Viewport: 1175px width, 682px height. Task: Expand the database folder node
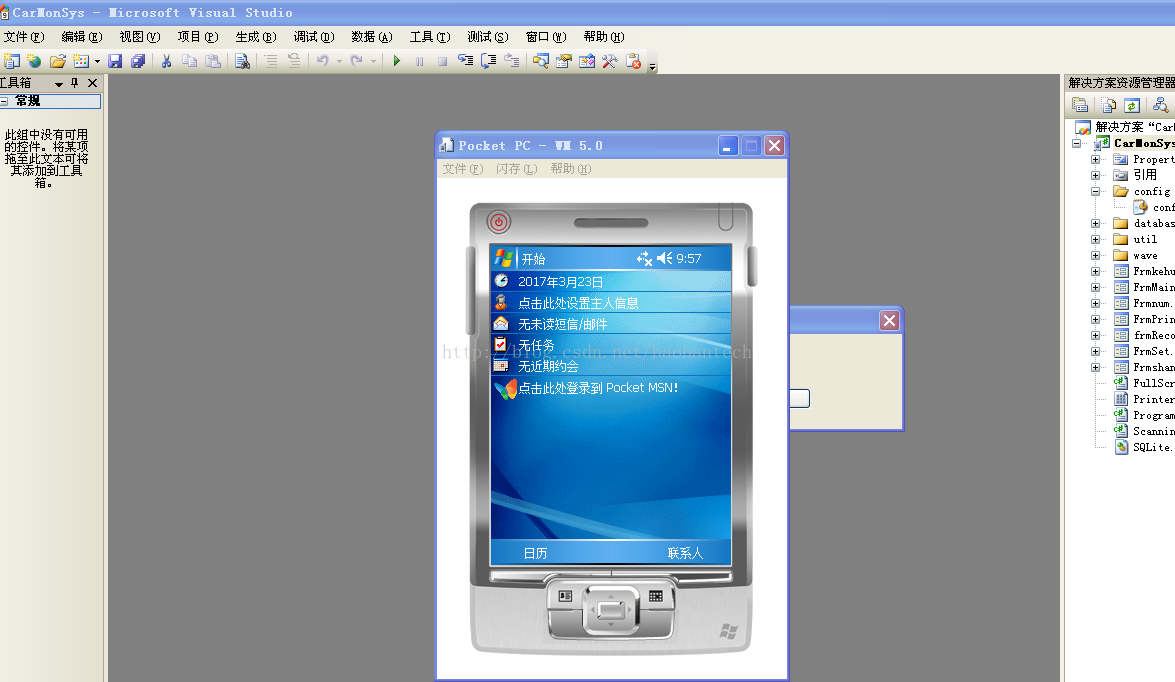click(x=1096, y=223)
